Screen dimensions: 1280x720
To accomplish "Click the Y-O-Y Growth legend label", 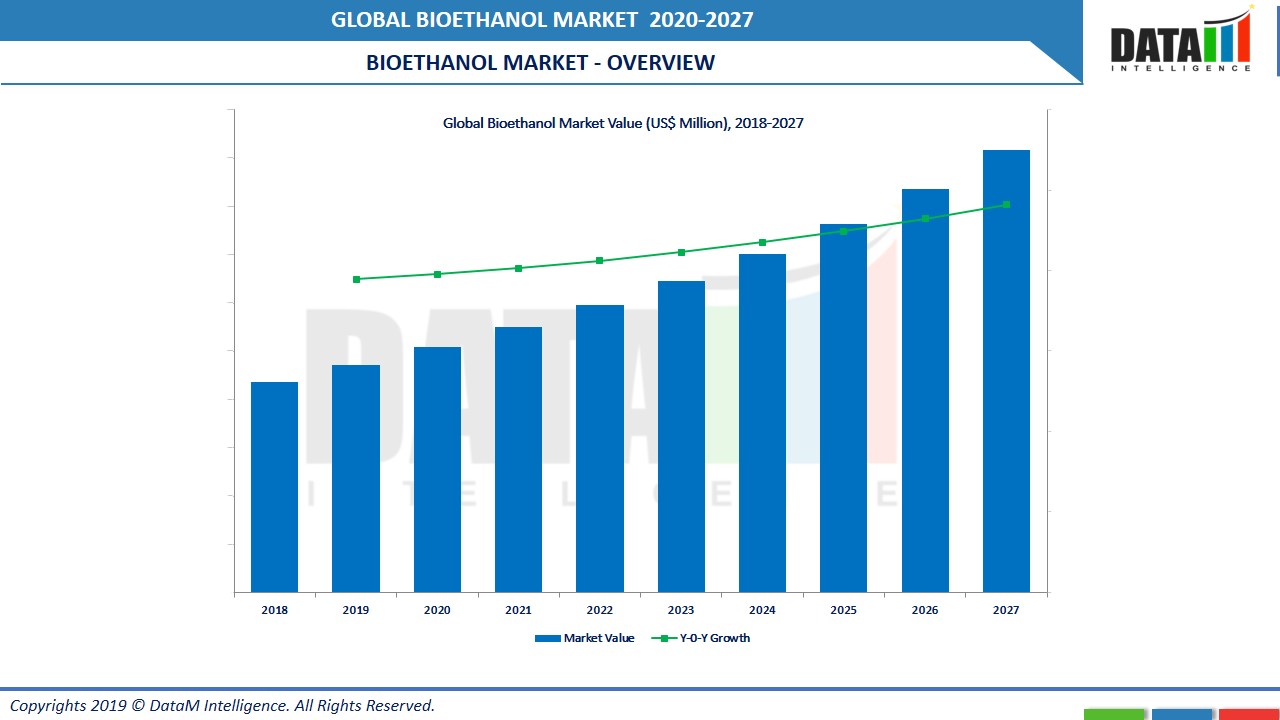I will tap(715, 638).
